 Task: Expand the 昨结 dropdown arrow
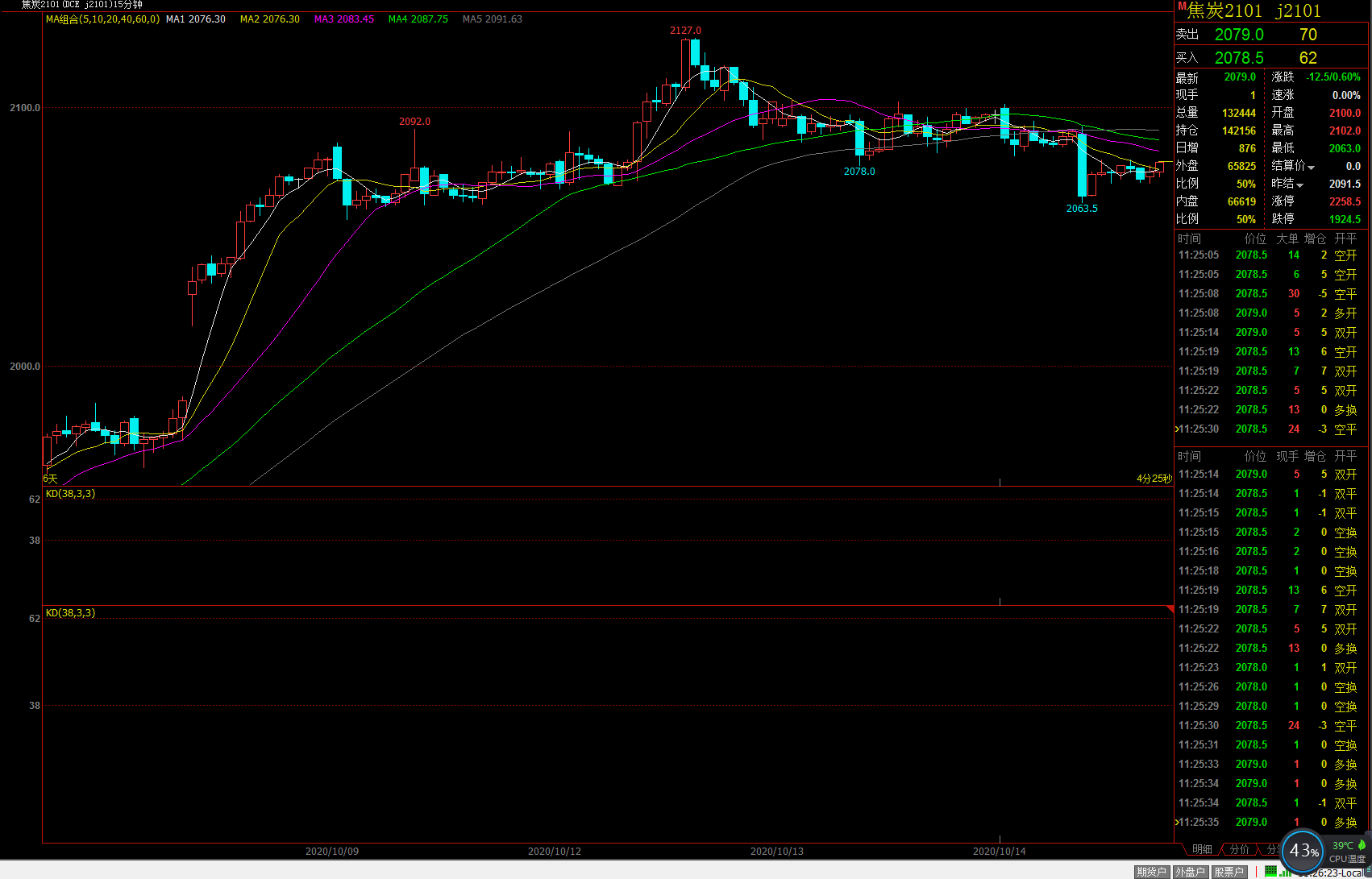pos(1300,185)
